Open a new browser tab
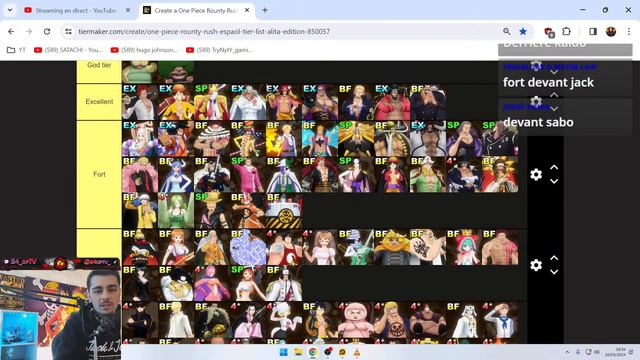This screenshot has width=640, height=360. pos(265,10)
